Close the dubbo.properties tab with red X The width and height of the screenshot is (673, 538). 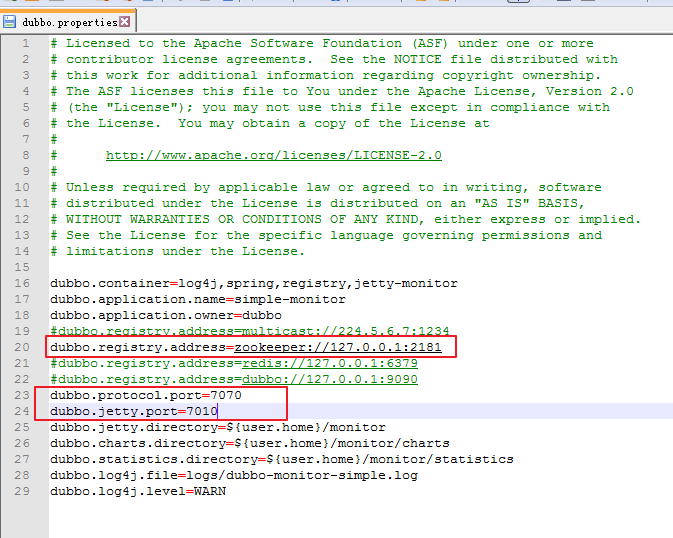pyautogui.click(x=124, y=21)
